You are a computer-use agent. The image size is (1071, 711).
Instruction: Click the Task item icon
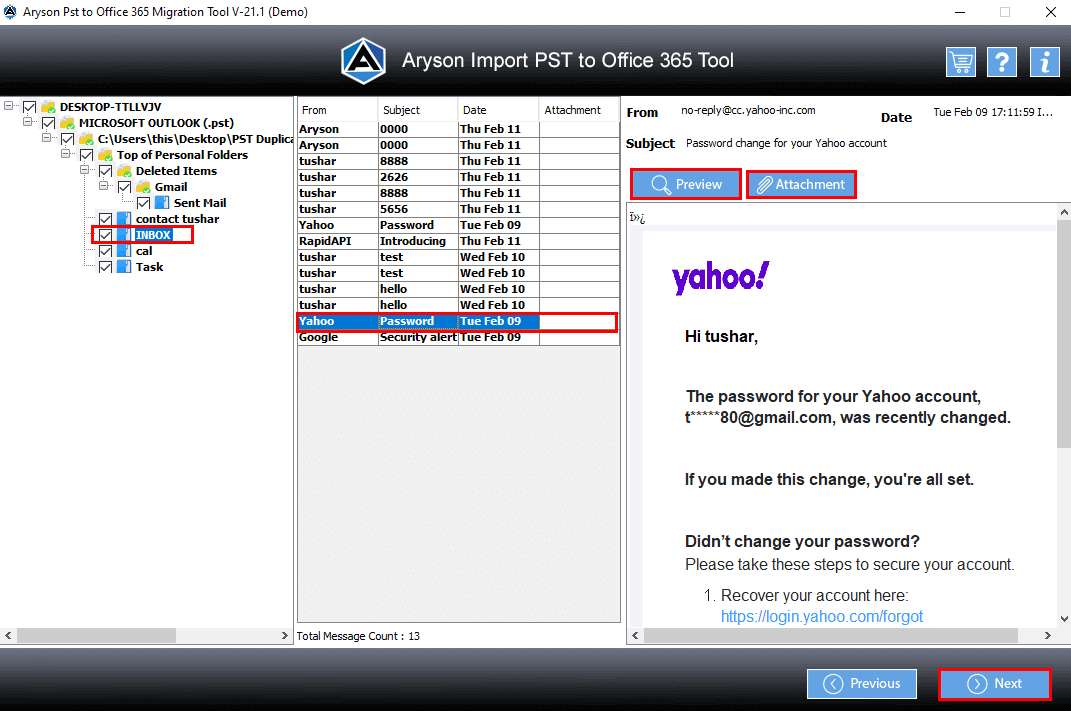[124, 267]
